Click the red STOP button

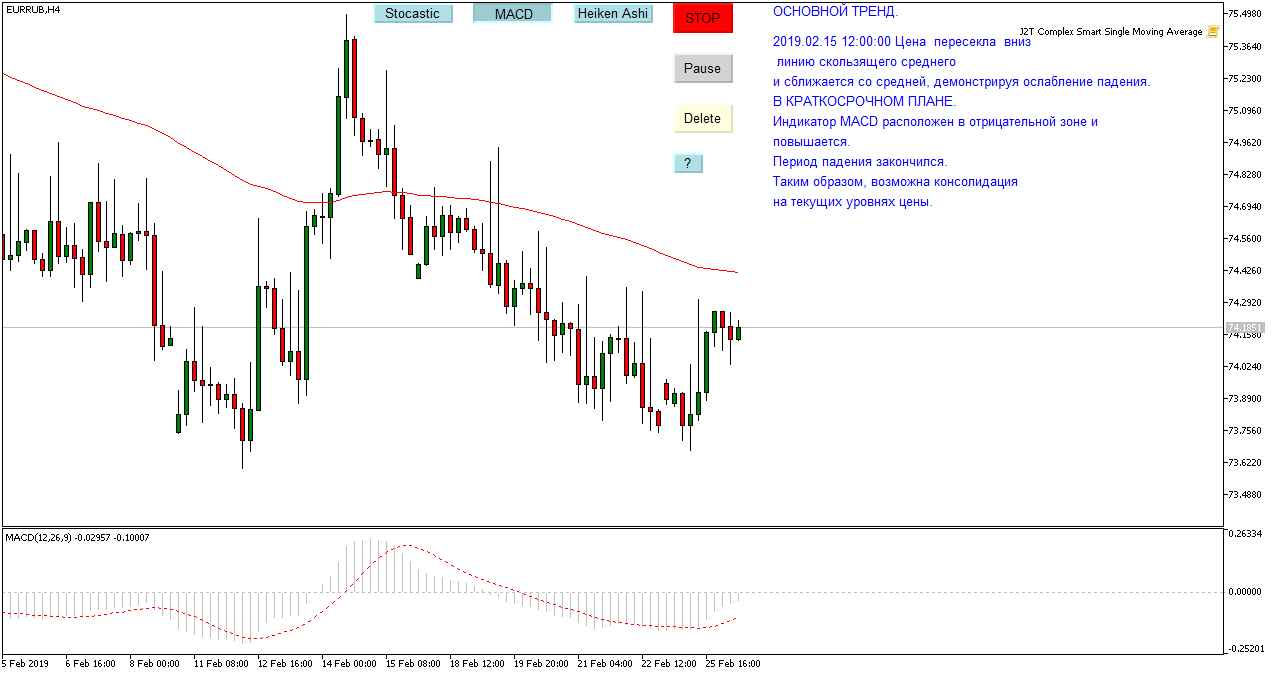(x=703, y=18)
